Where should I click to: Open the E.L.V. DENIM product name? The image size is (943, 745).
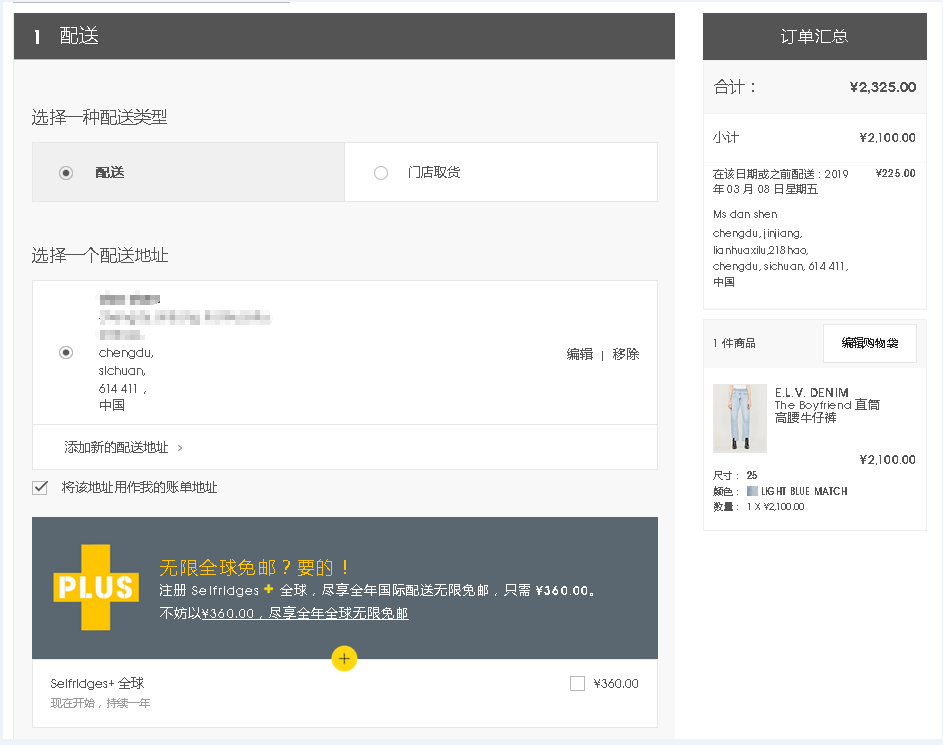tap(811, 393)
